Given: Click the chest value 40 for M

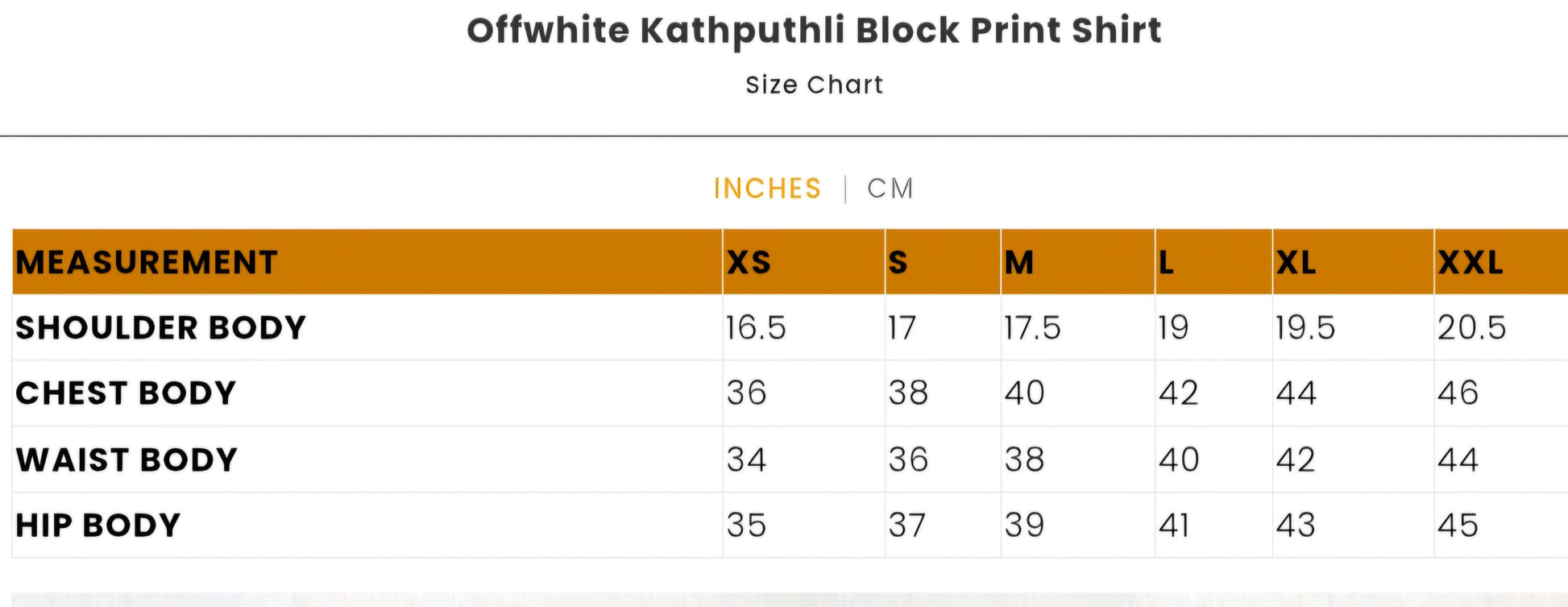Looking at the screenshot, I should tap(1024, 393).
